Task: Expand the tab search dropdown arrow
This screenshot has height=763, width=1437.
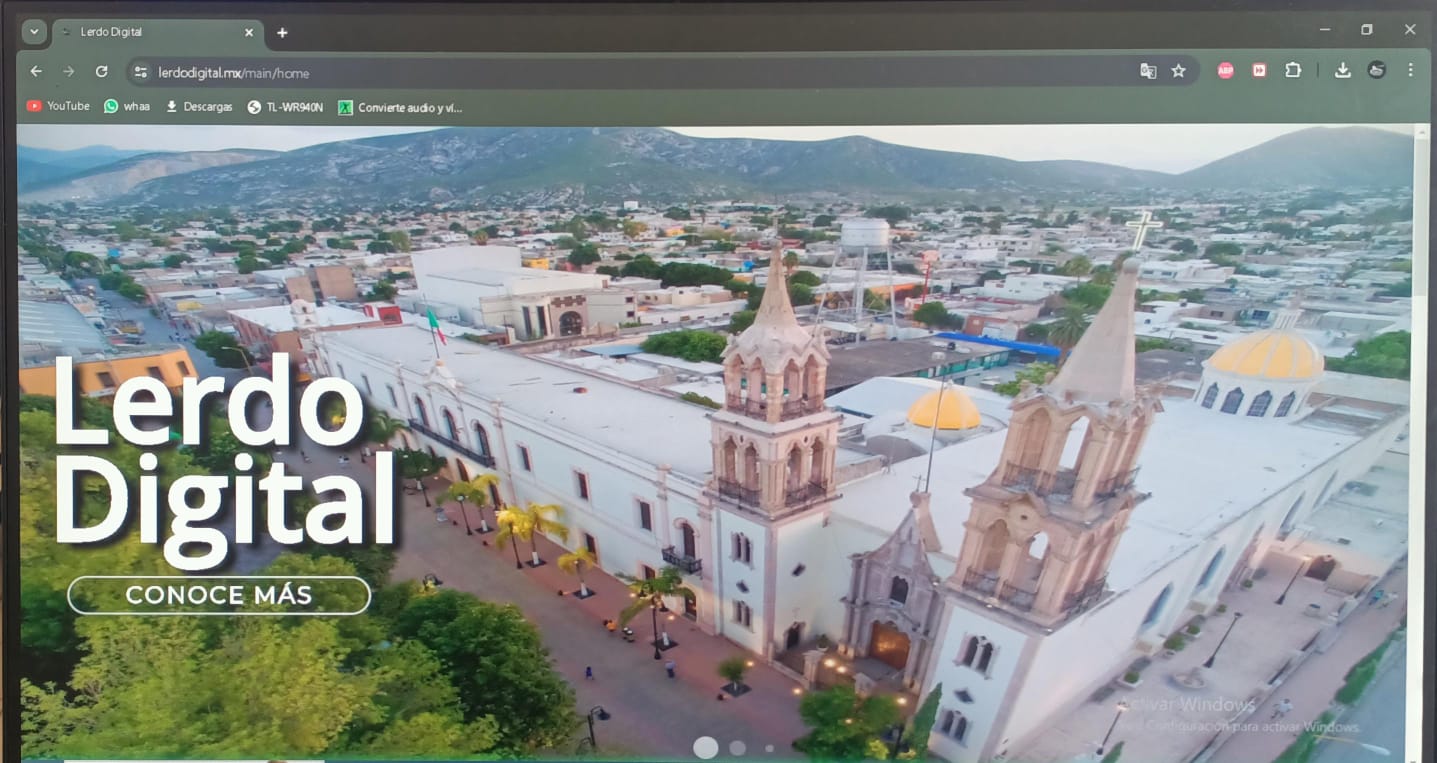Action: [x=34, y=32]
